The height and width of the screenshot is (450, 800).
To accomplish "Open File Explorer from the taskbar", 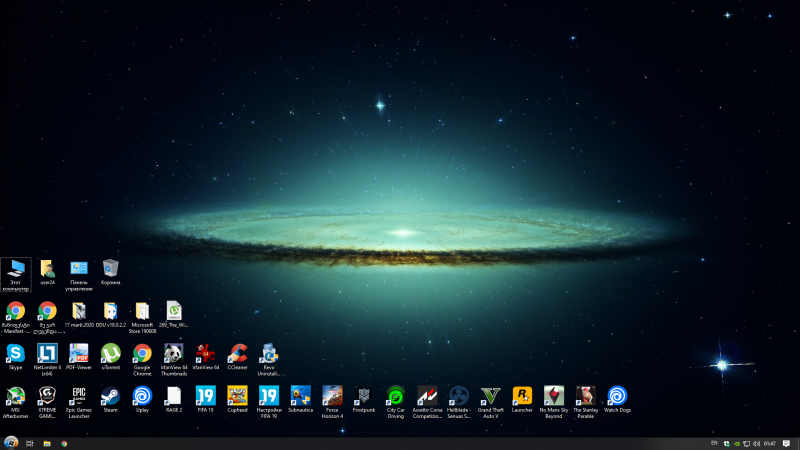I will (x=47, y=442).
